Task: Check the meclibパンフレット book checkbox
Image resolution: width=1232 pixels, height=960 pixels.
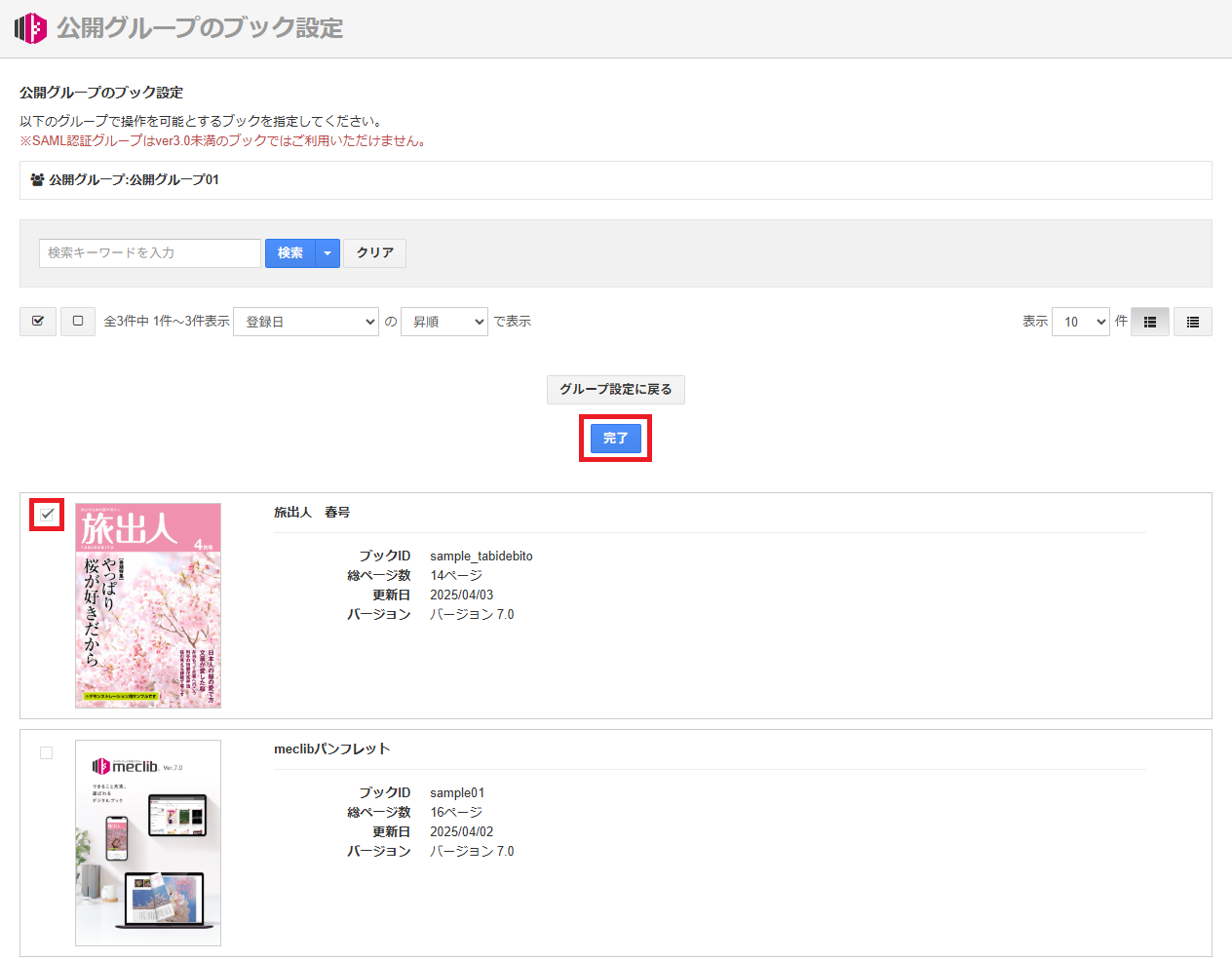Action: click(46, 752)
